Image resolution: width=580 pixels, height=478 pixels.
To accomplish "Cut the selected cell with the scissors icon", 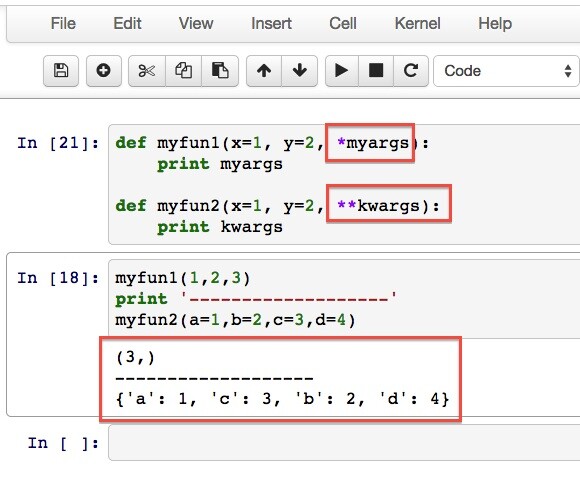I will click(147, 71).
